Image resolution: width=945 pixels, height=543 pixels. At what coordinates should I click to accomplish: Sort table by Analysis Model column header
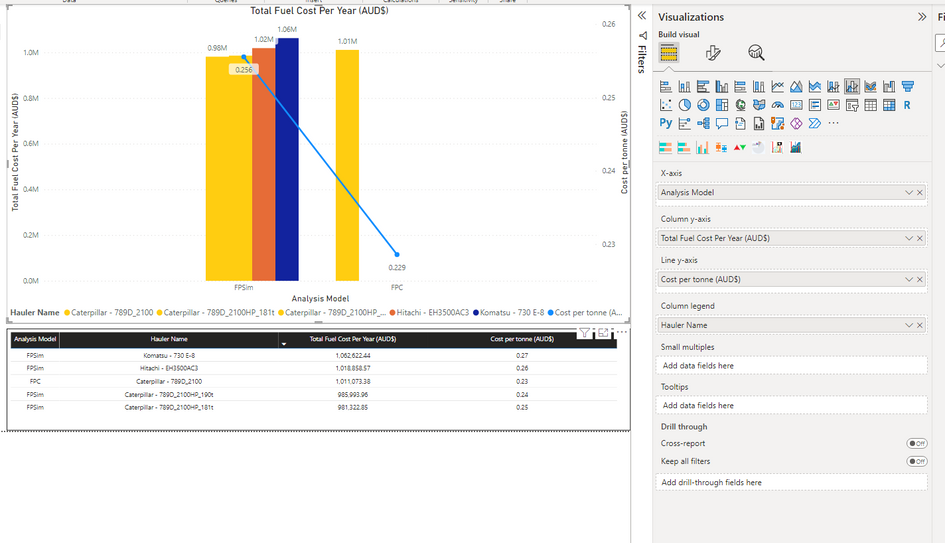(35, 339)
